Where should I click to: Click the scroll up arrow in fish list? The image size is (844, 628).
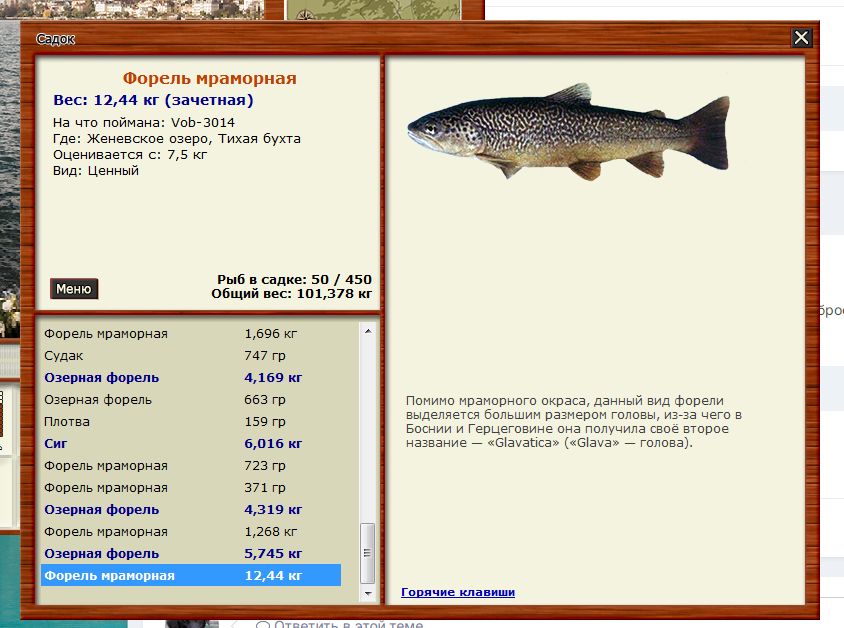[x=367, y=331]
